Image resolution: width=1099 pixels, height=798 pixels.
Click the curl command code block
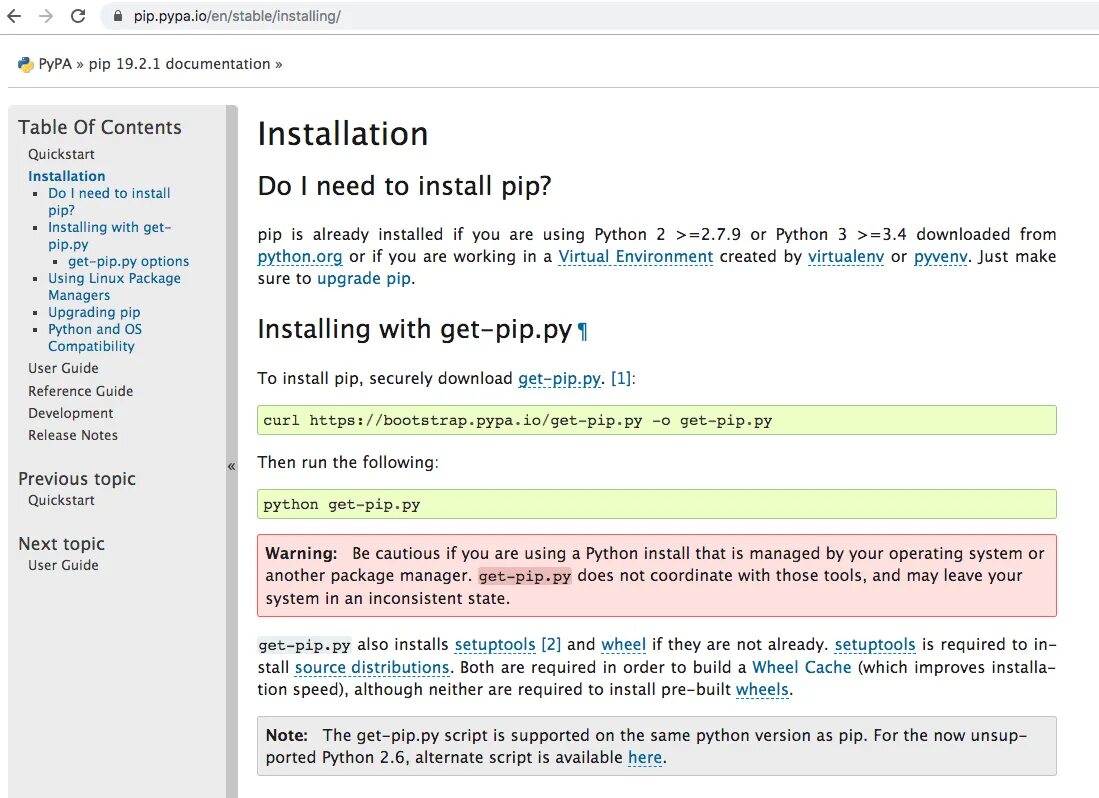657,420
